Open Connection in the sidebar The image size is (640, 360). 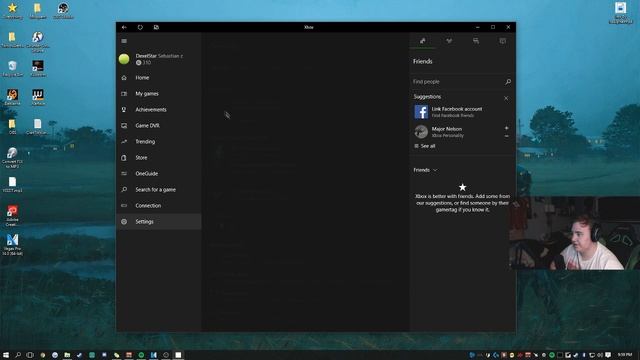coord(159,205)
